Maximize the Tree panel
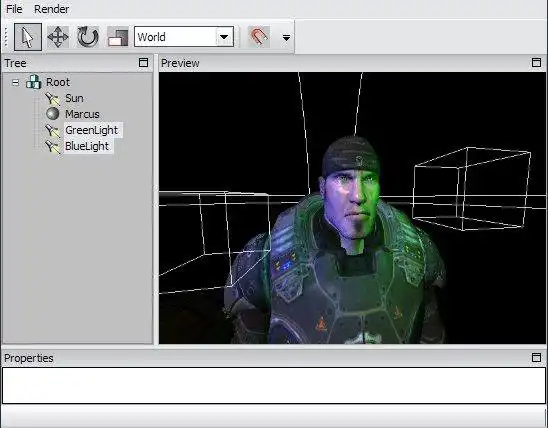This screenshot has width=548, height=428. [x=143, y=63]
